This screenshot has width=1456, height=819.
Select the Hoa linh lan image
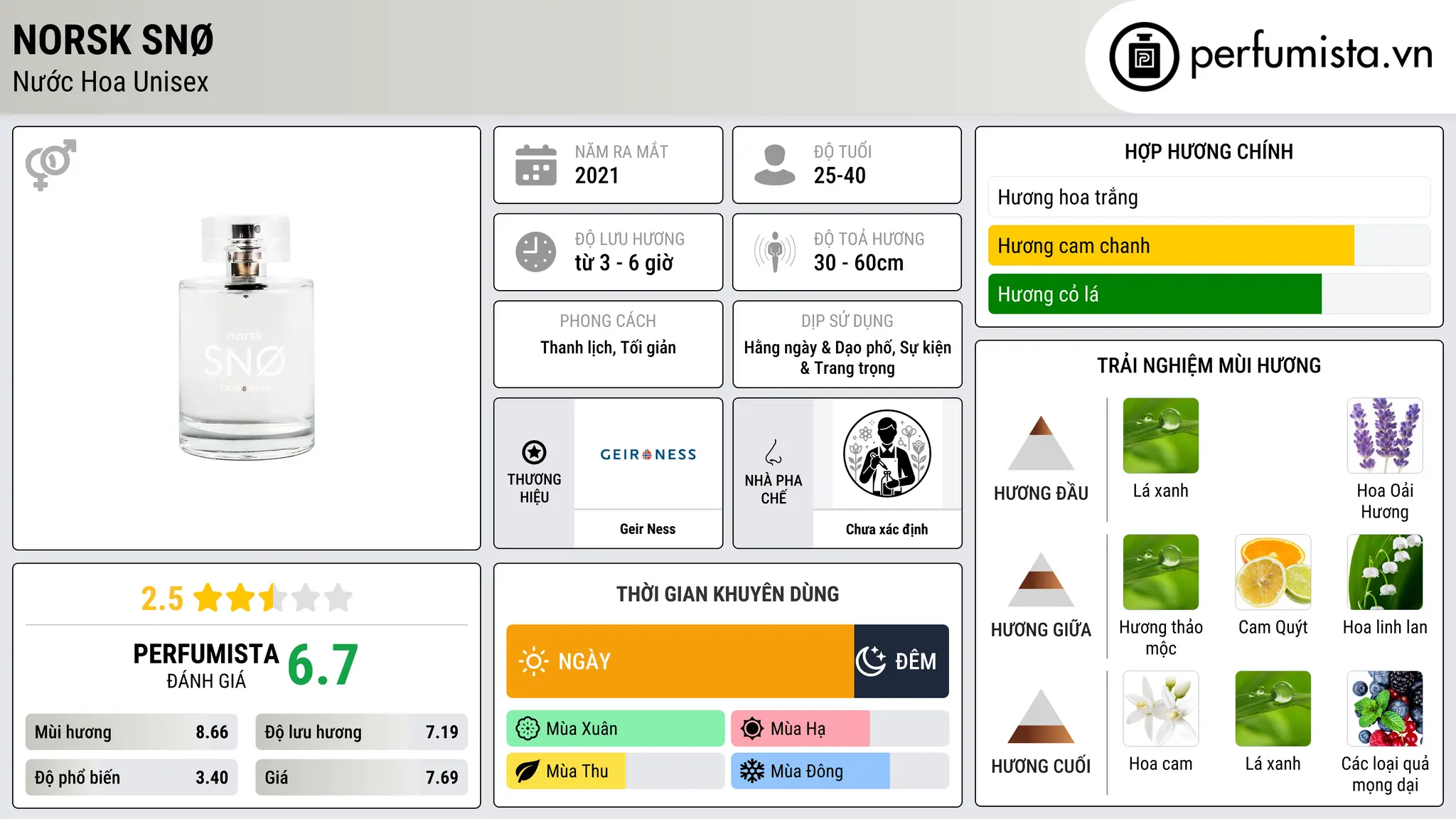tap(1385, 572)
